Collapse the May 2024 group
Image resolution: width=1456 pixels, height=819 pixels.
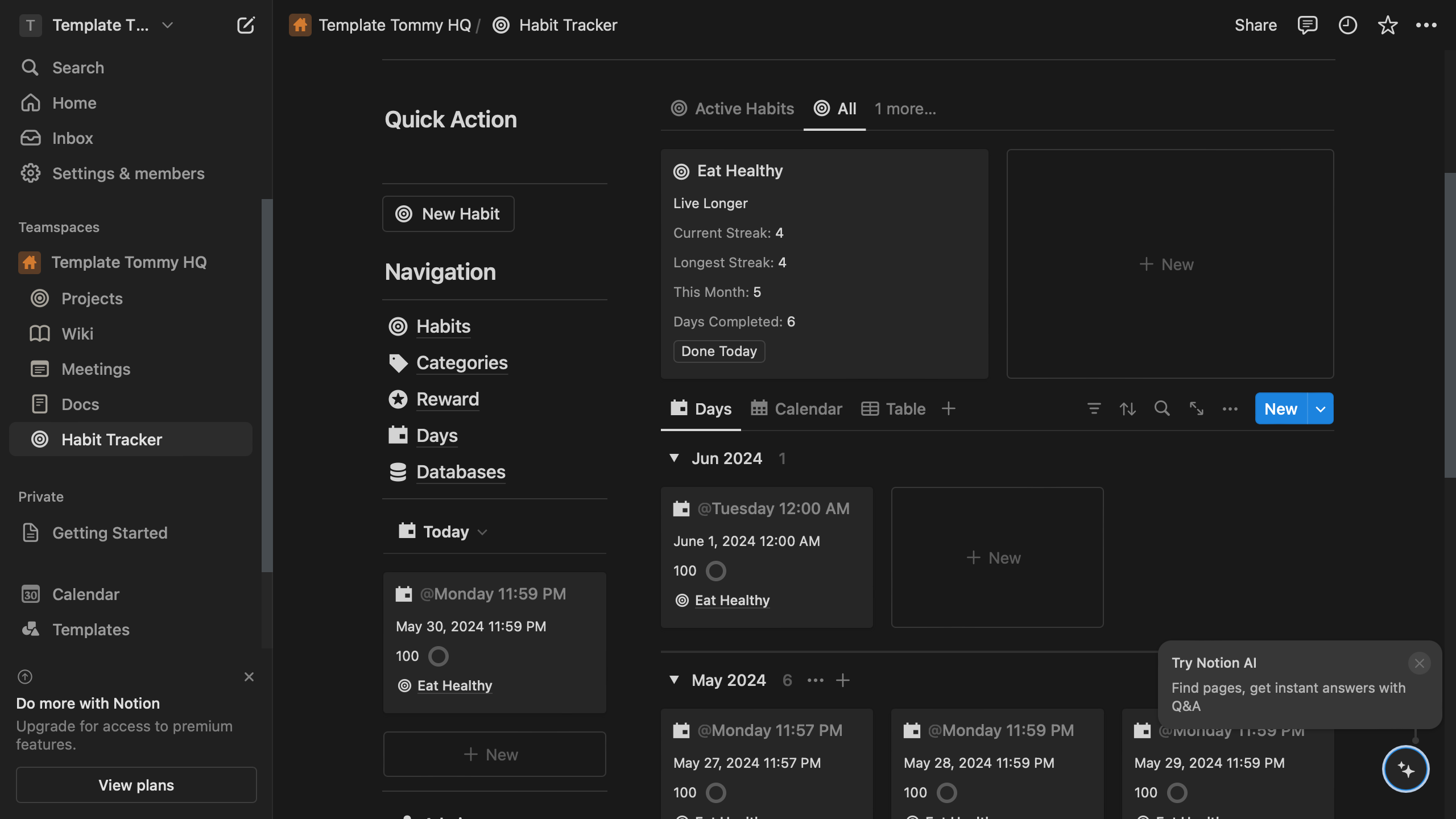click(x=674, y=680)
